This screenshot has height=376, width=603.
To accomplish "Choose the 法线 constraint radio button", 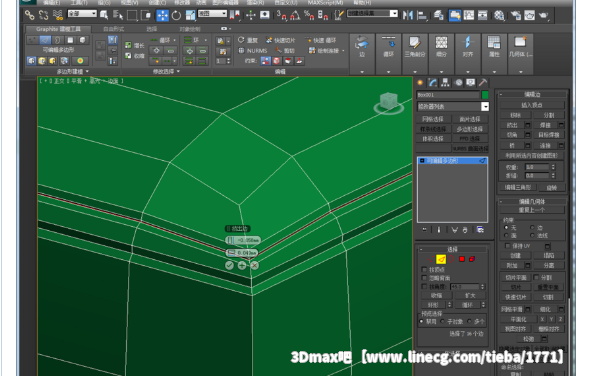I will tap(532, 235).
